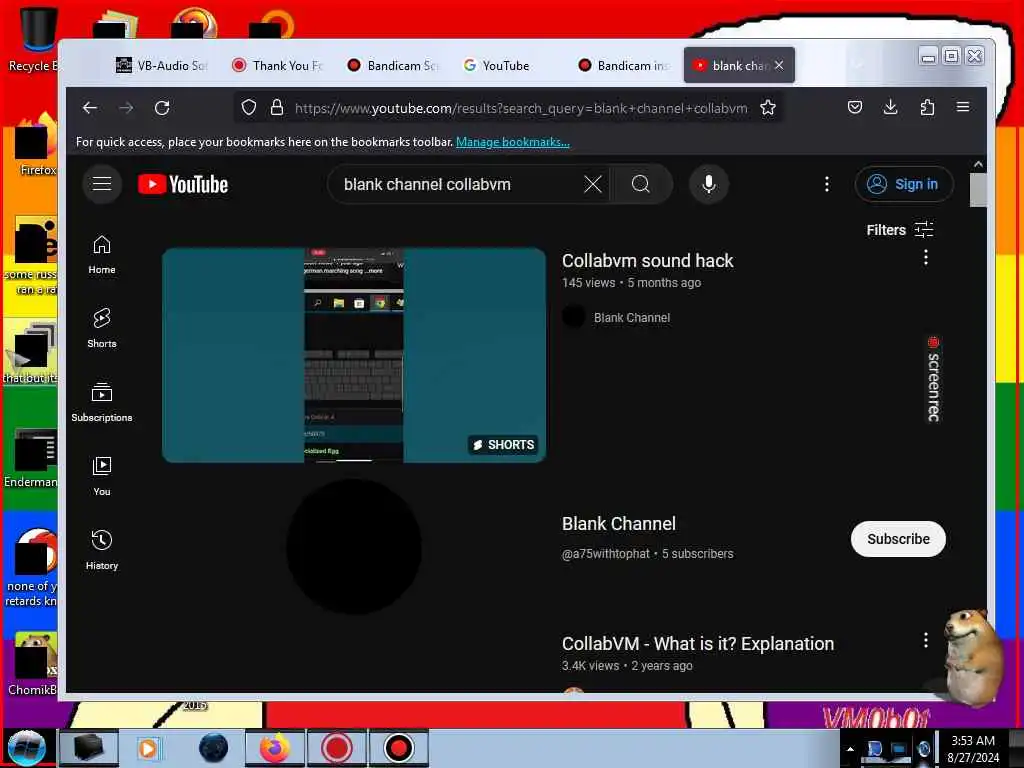This screenshot has height=768, width=1024.
Task: Open the taskbar clock showing 3:53 AM
Action: tap(972, 748)
